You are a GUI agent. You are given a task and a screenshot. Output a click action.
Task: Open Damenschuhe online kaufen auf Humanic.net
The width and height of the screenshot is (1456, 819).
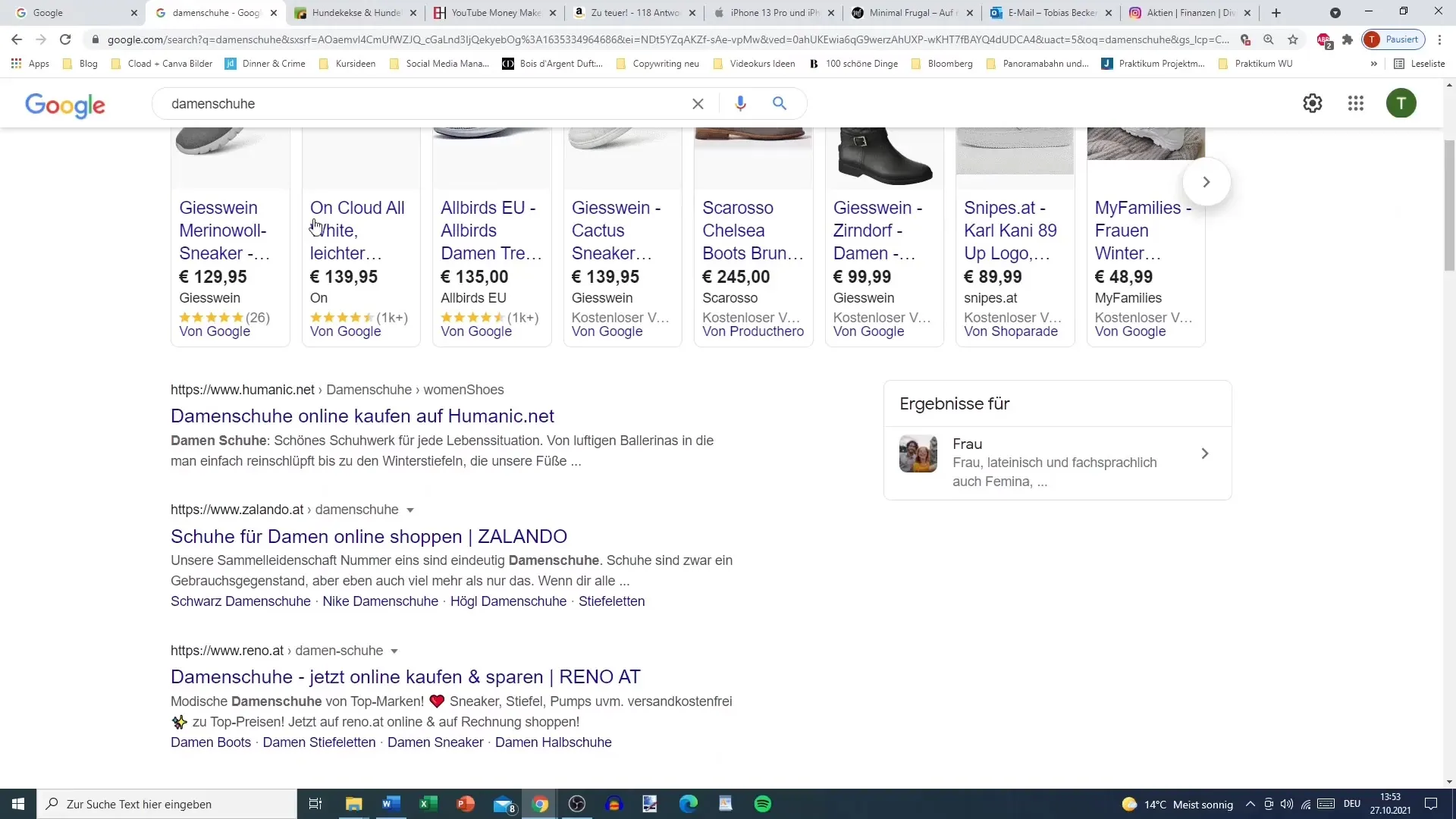click(362, 416)
